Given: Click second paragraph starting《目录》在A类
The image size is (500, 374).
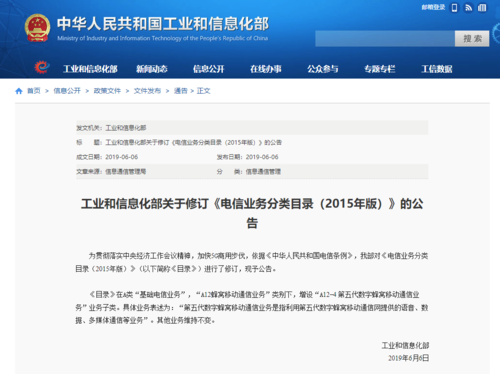Looking at the screenshot, I should point(252,308).
